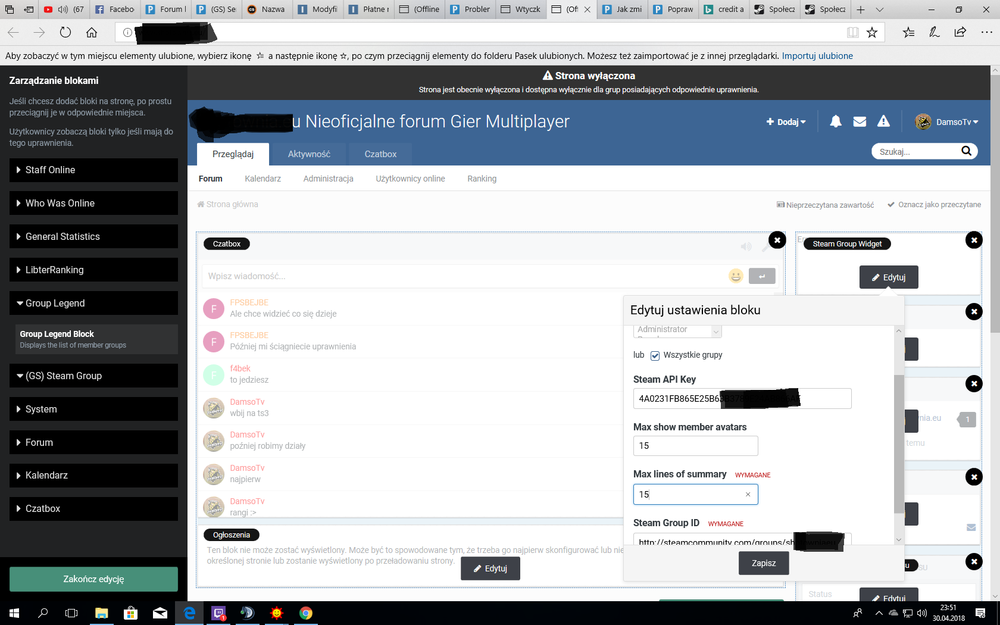
Task: Click the Szukaj search field
Action: 915,151
